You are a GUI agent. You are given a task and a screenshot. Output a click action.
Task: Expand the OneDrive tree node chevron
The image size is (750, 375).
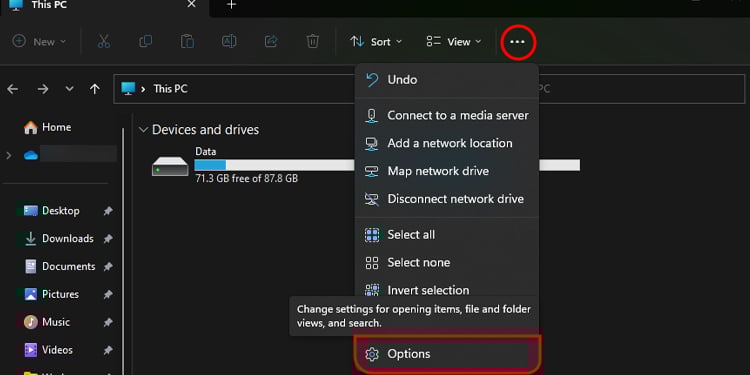click(x=9, y=155)
